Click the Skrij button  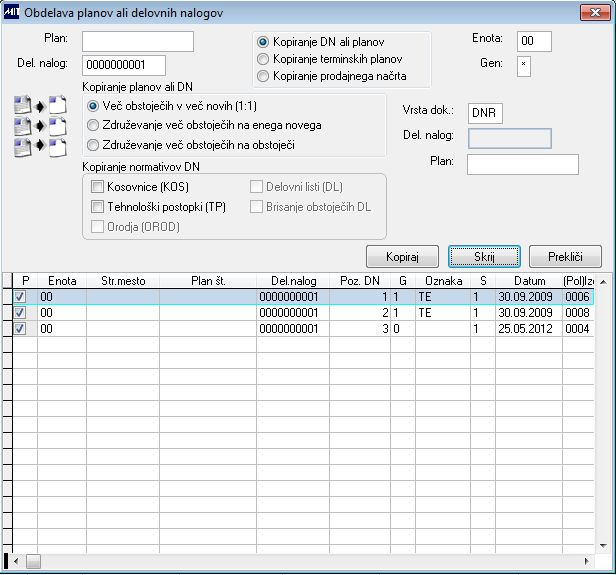pos(484,256)
